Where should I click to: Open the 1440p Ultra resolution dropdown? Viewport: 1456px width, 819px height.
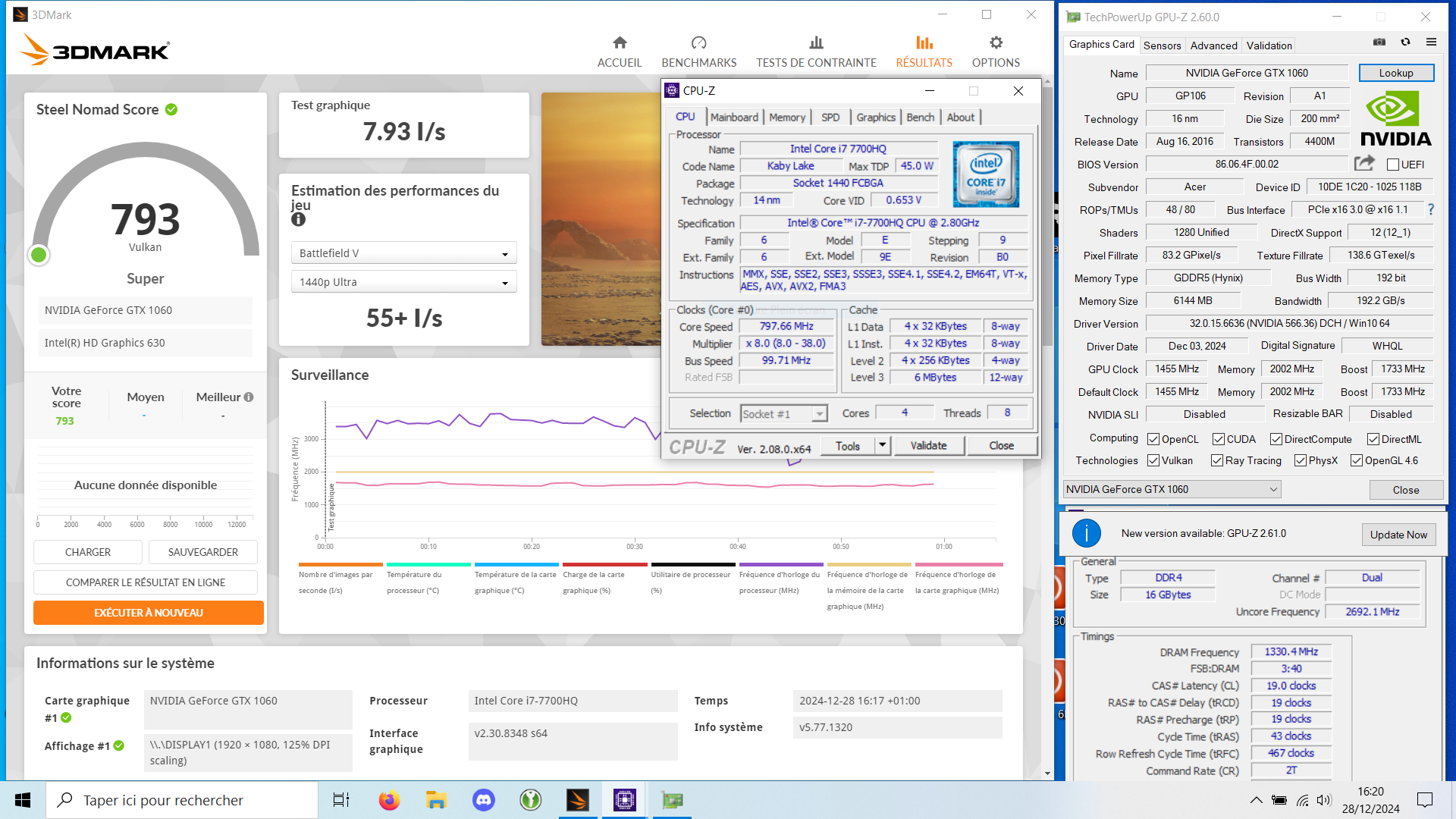[403, 282]
